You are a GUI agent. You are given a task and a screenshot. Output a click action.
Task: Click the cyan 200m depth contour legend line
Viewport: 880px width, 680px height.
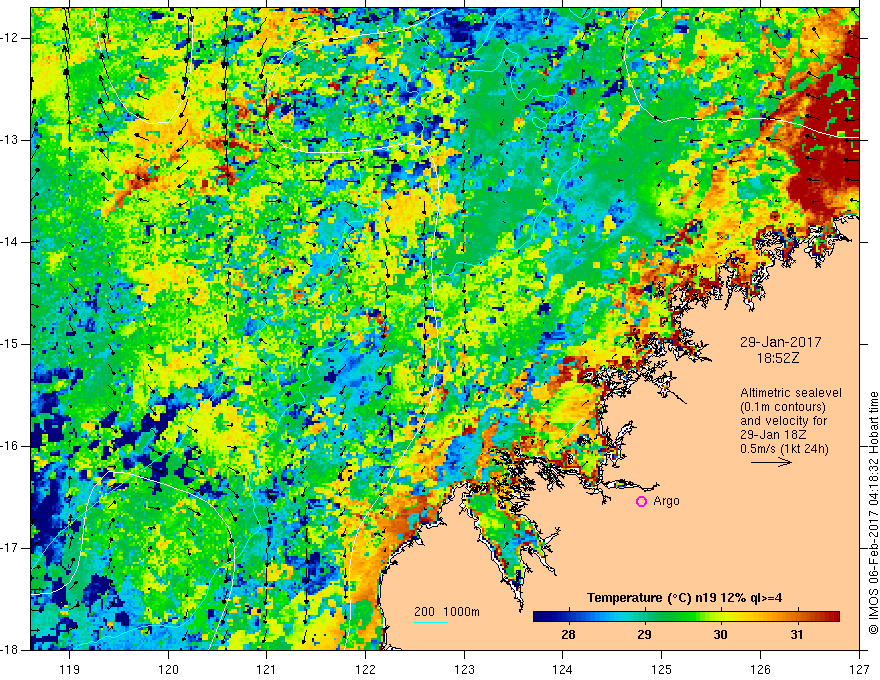(430, 622)
